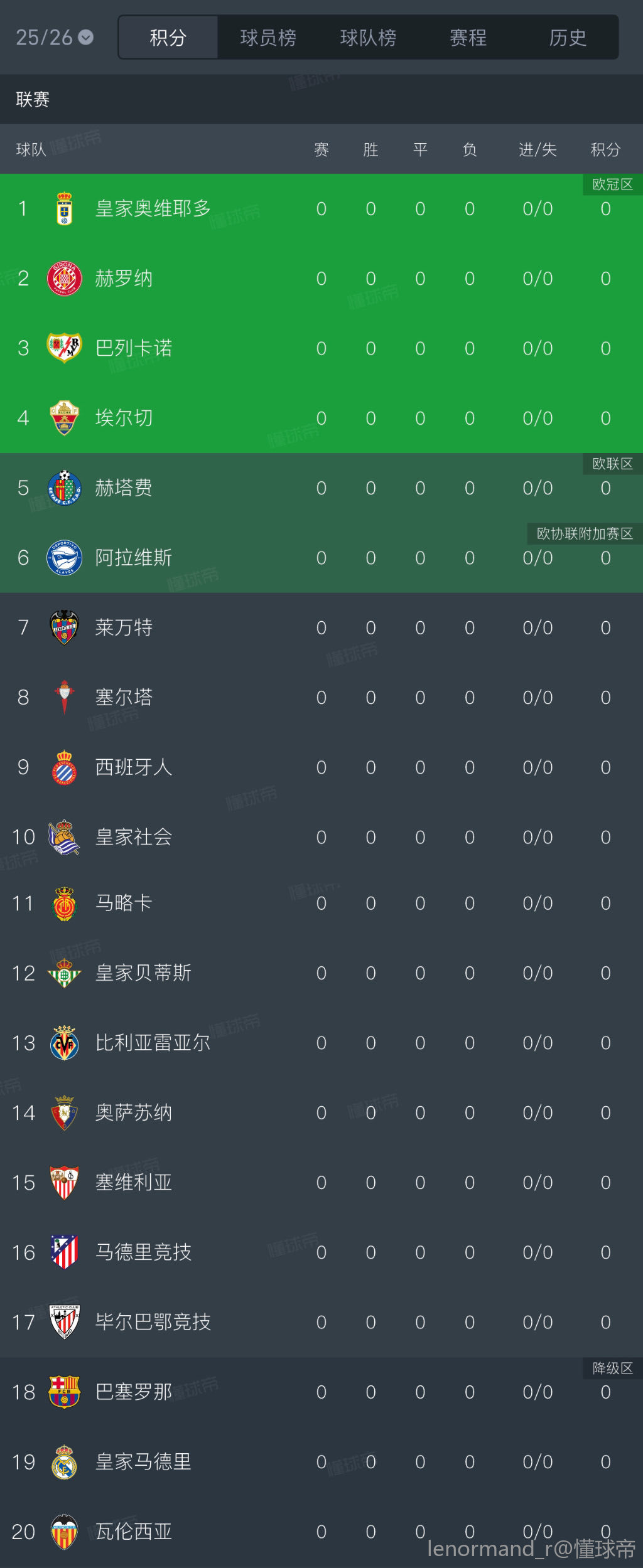
Task: Click the FC Barcelona crest
Action: point(64,1392)
